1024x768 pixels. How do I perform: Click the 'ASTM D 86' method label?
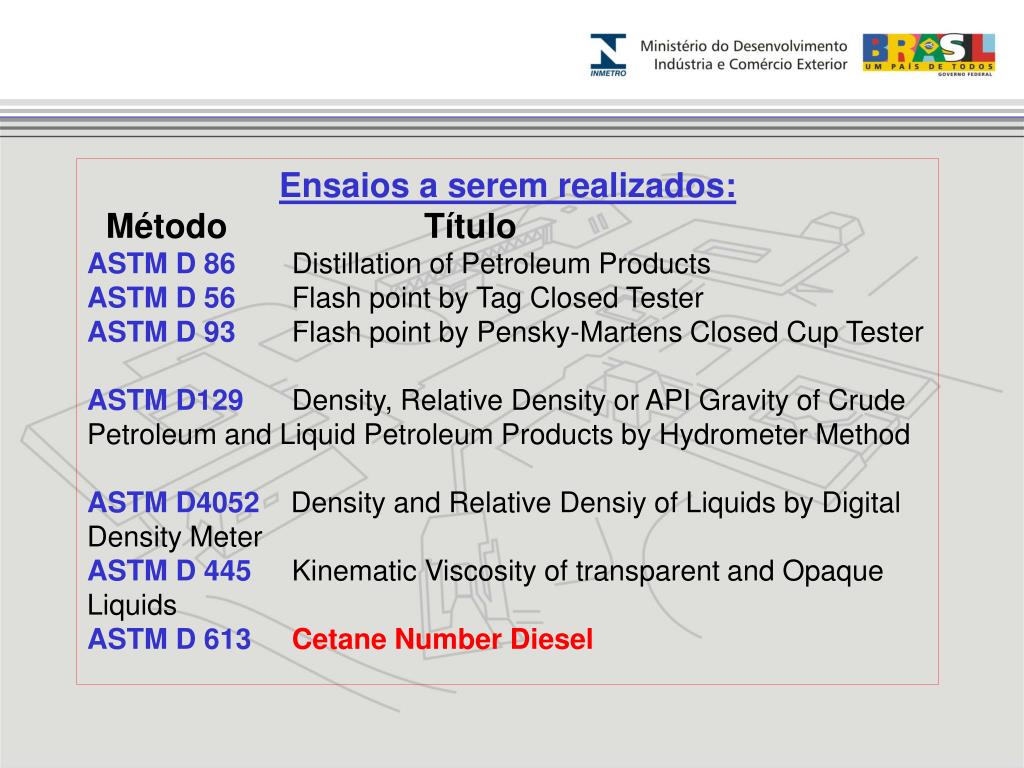(x=161, y=264)
